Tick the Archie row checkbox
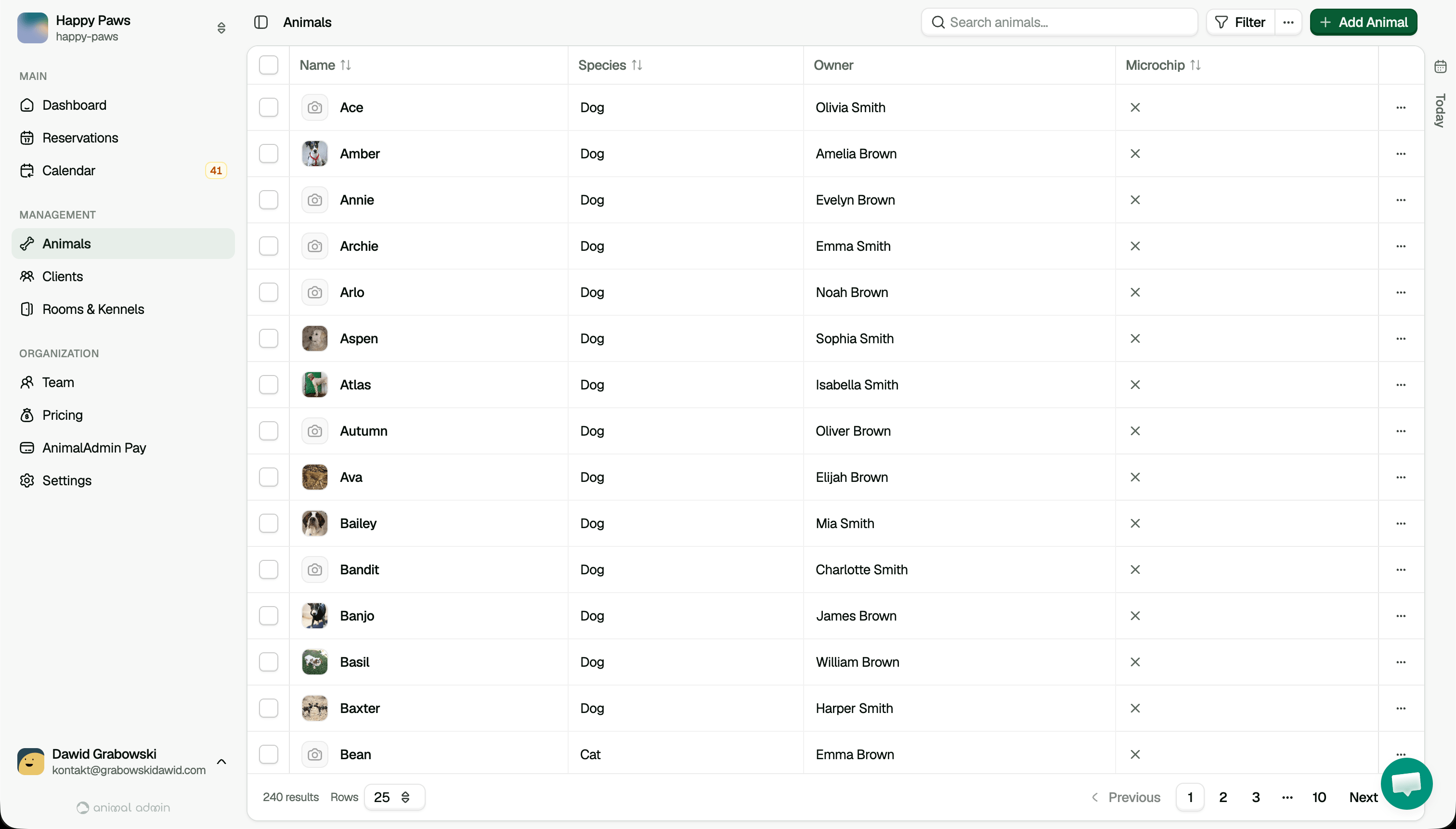Screen dimensions: 1456x829 (269, 246)
